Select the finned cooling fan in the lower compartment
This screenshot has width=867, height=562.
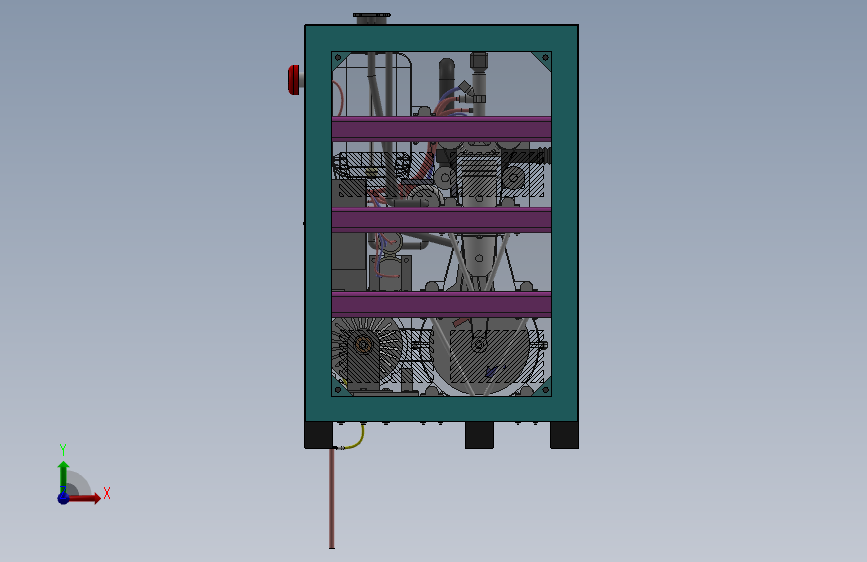[365, 352]
